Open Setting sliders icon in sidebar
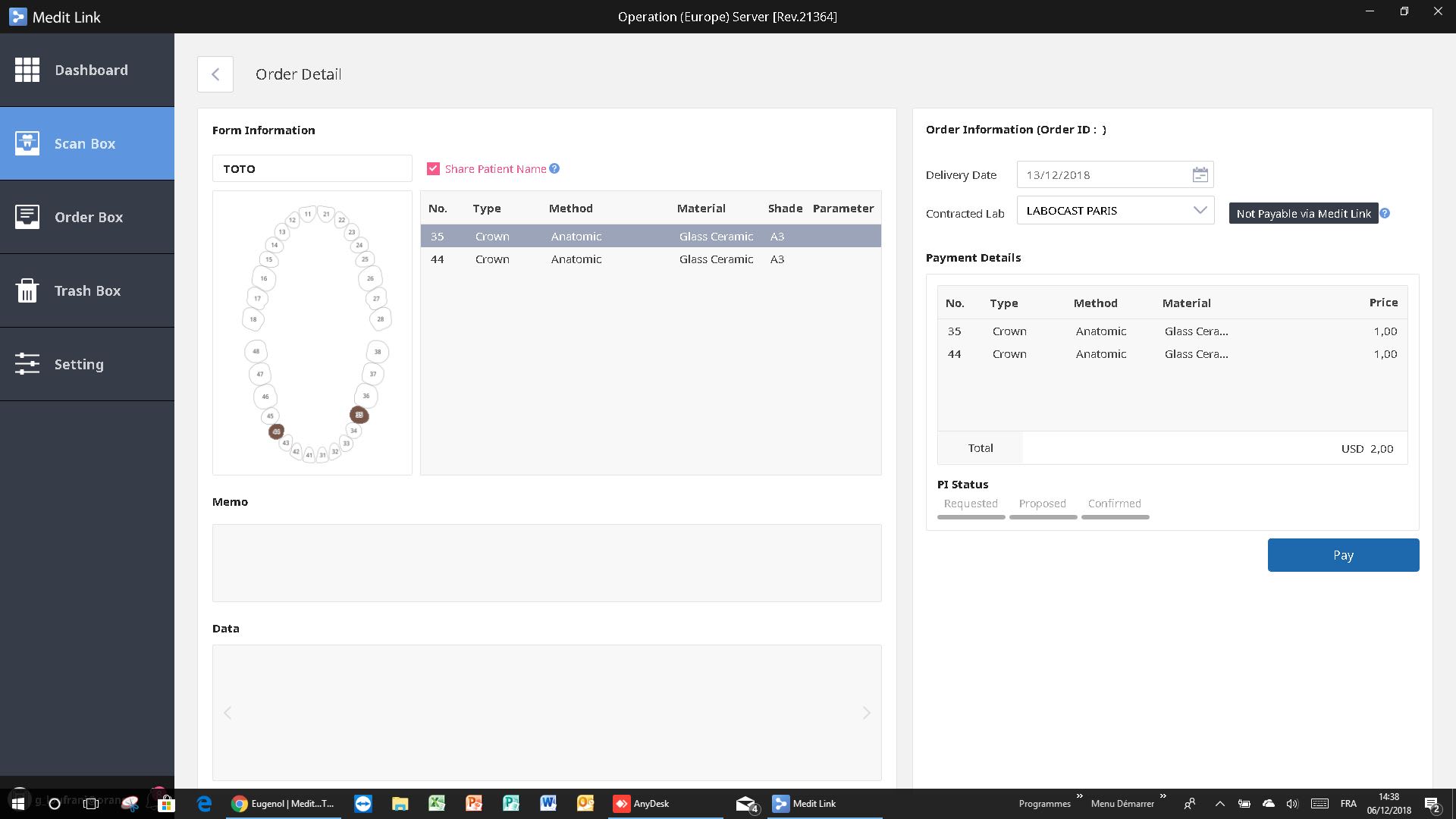The image size is (1456, 819). 27,364
